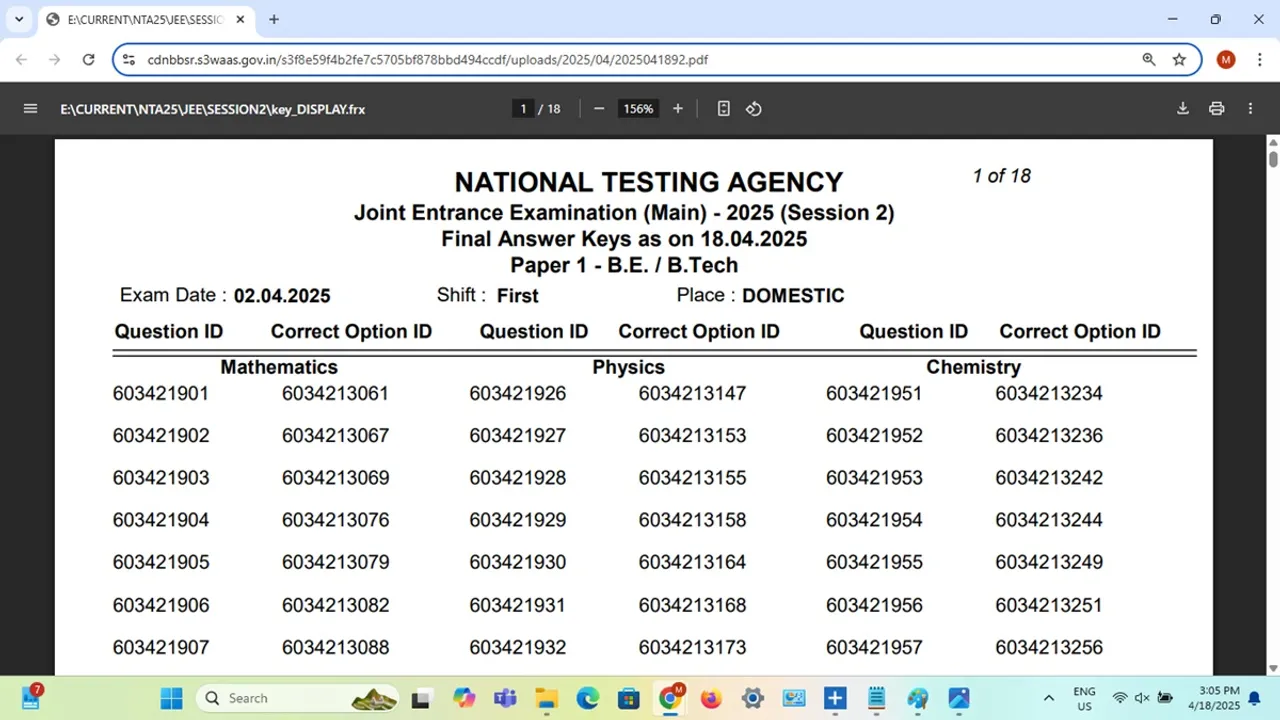Open ENG US language switcher
Viewport: 1280px width, 720px height.
point(1084,698)
